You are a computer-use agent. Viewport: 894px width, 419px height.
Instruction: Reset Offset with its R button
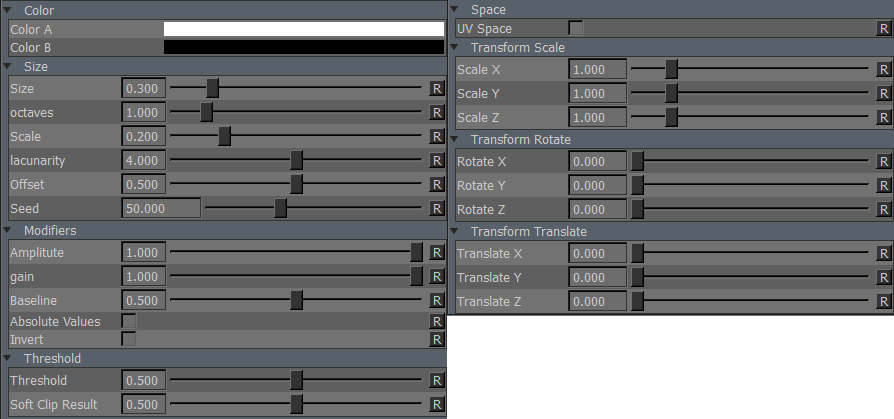click(437, 184)
